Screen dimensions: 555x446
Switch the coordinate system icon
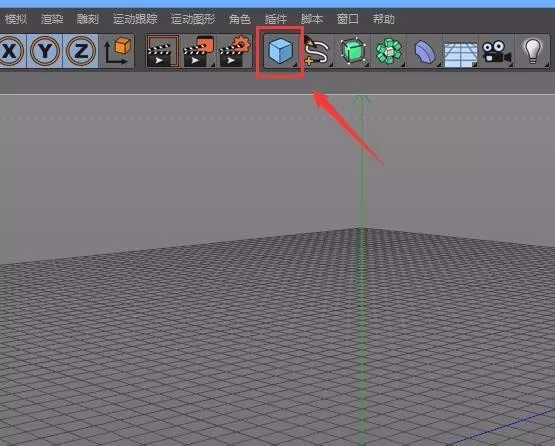click(x=117, y=51)
